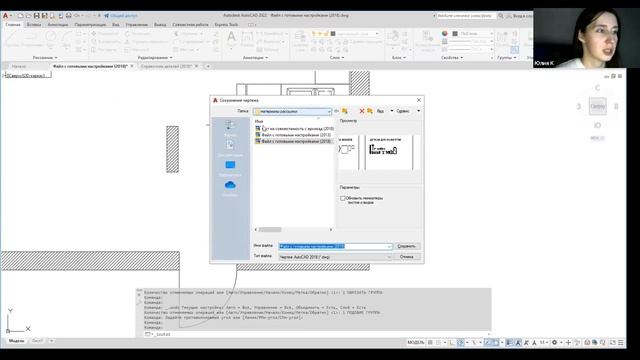The width and height of the screenshot is (640, 360).
Task: Go up one folder level in save dialog
Action: [345, 111]
